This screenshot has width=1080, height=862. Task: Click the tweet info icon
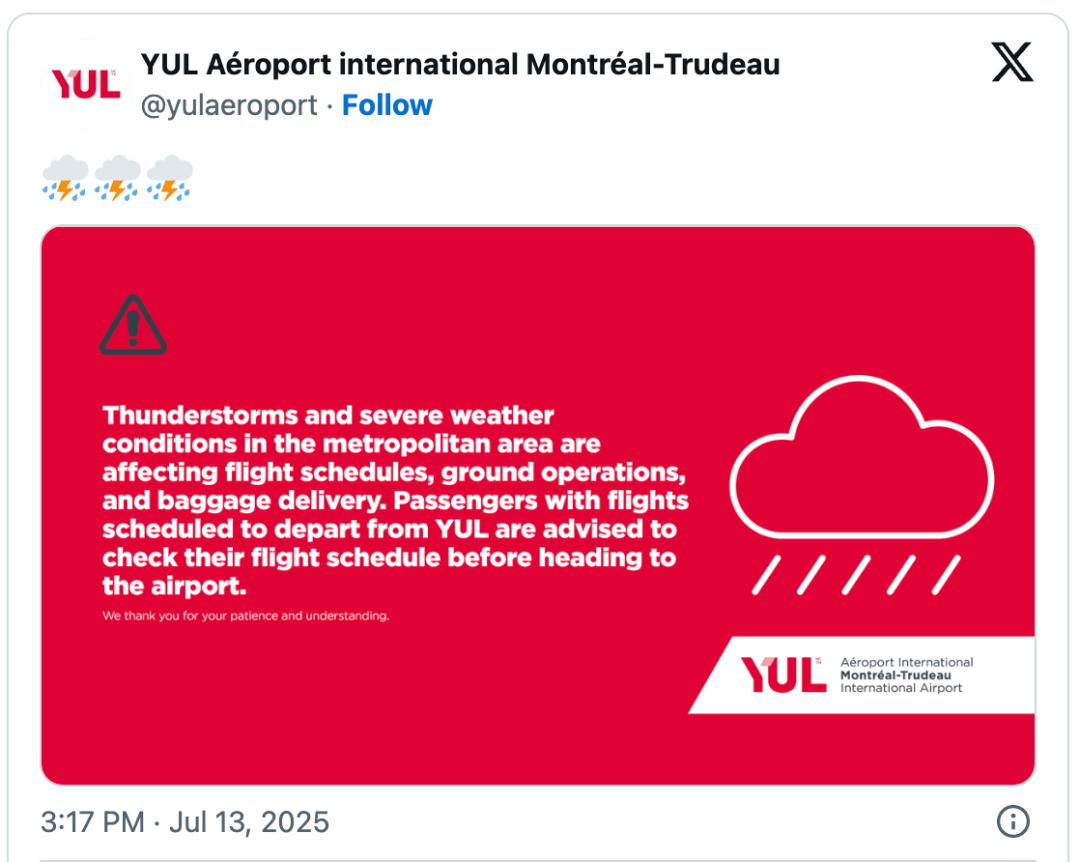click(x=1012, y=821)
